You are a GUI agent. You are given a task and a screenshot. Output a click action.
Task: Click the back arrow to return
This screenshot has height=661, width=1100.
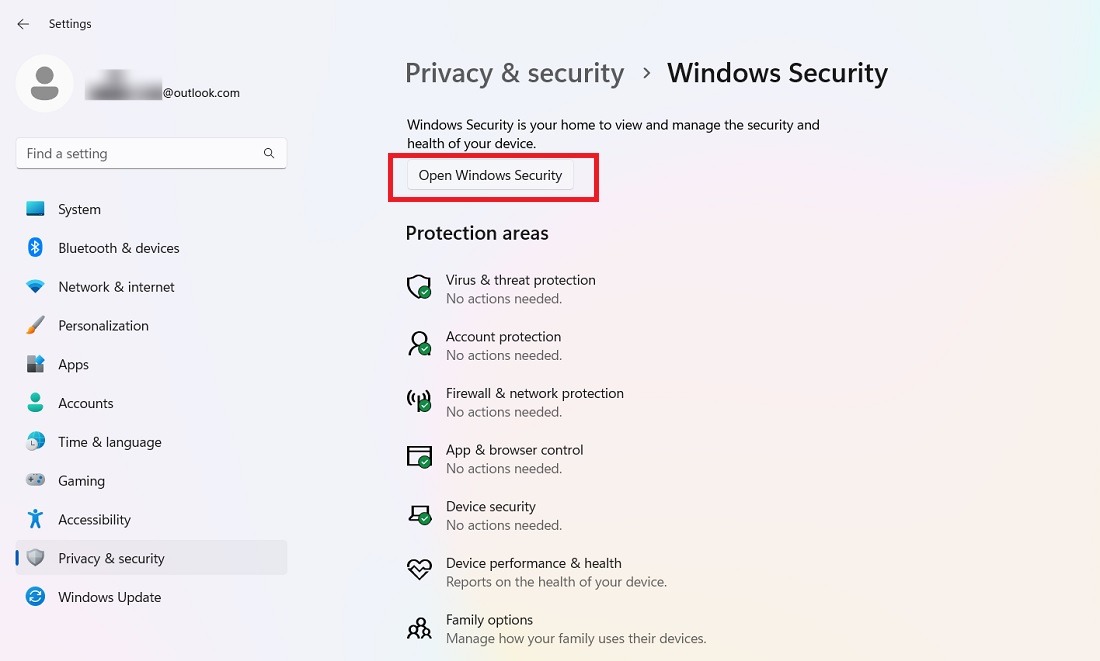pyautogui.click(x=22, y=23)
